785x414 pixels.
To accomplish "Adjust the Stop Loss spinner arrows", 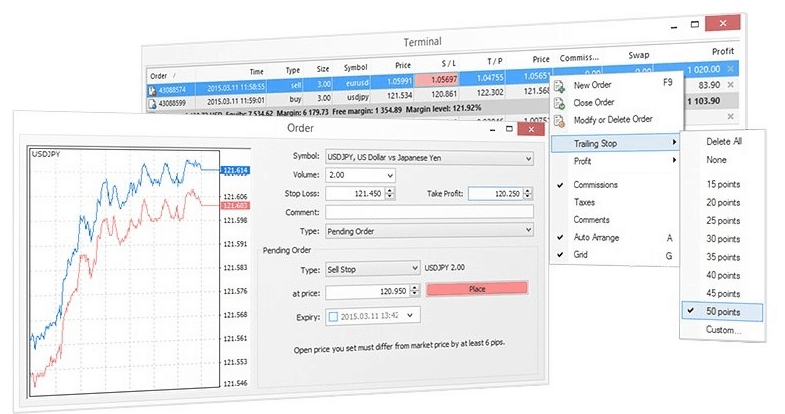I will pos(390,193).
